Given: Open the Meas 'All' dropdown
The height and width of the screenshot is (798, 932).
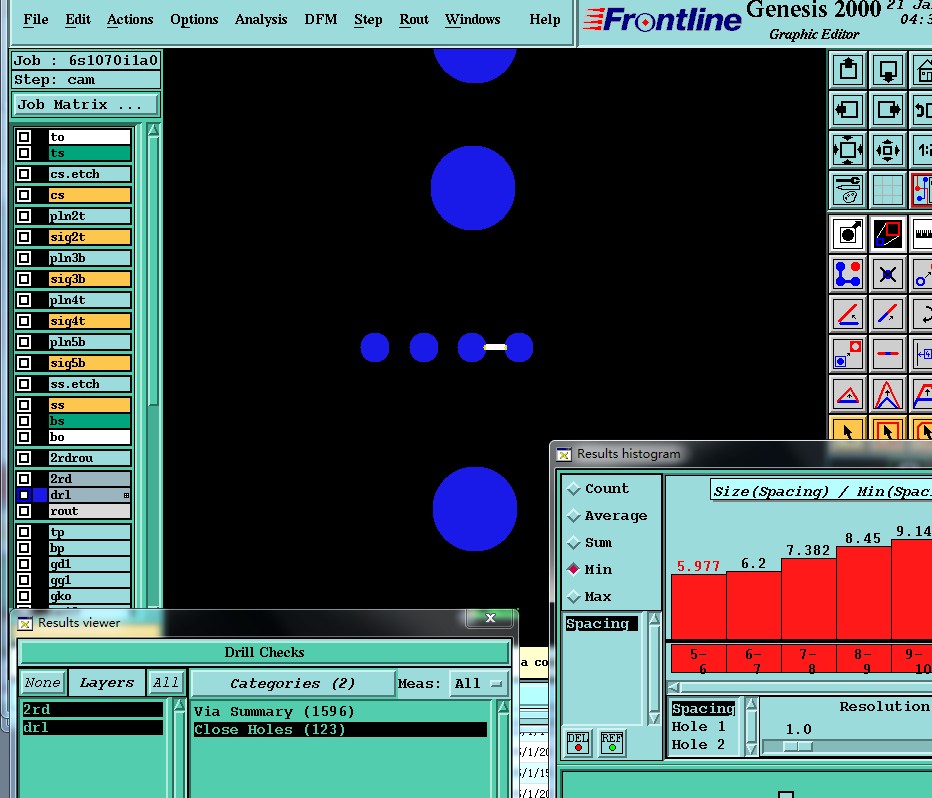Looking at the screenshot, I should tap(478, 684).
